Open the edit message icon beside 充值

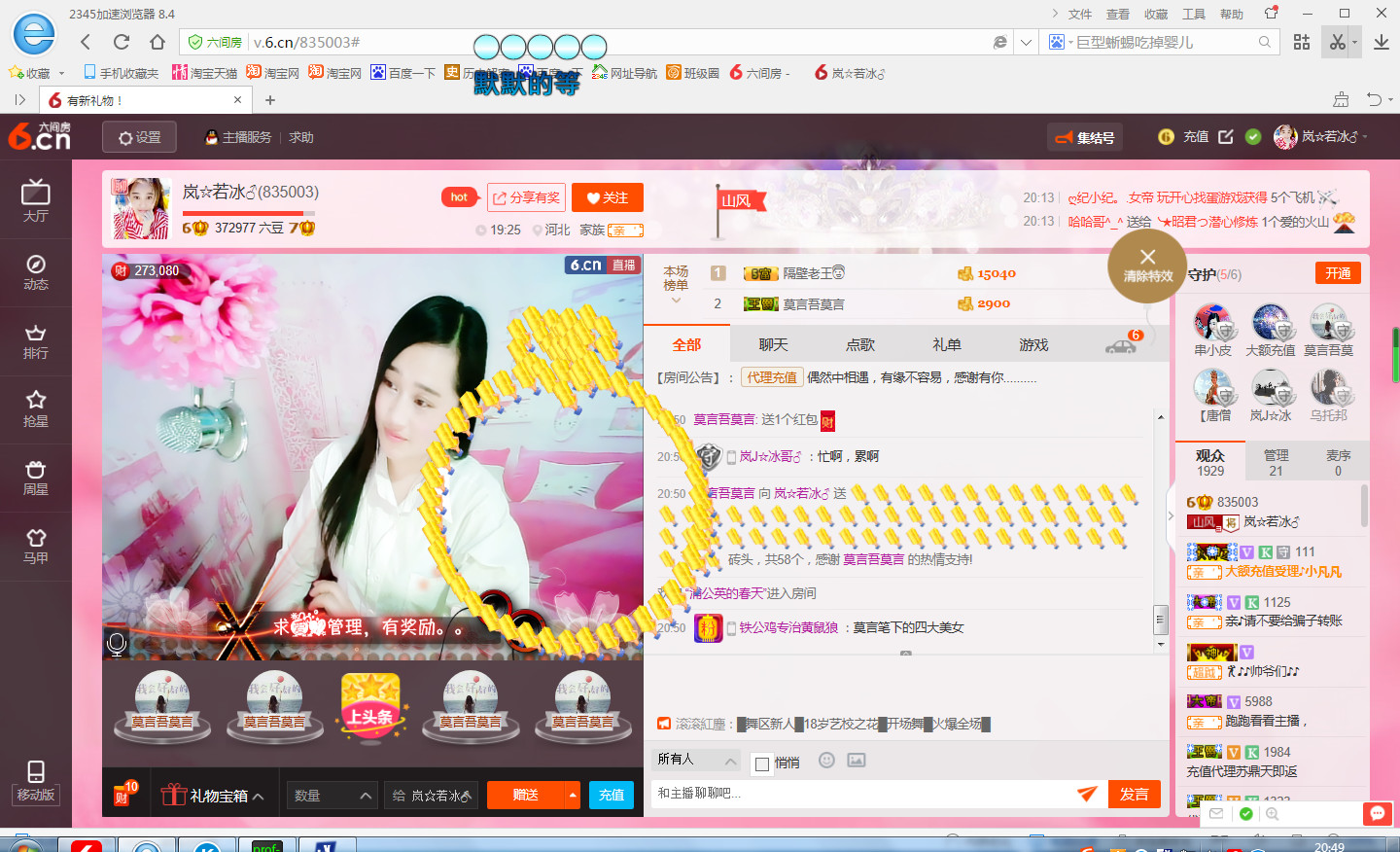1226,137
